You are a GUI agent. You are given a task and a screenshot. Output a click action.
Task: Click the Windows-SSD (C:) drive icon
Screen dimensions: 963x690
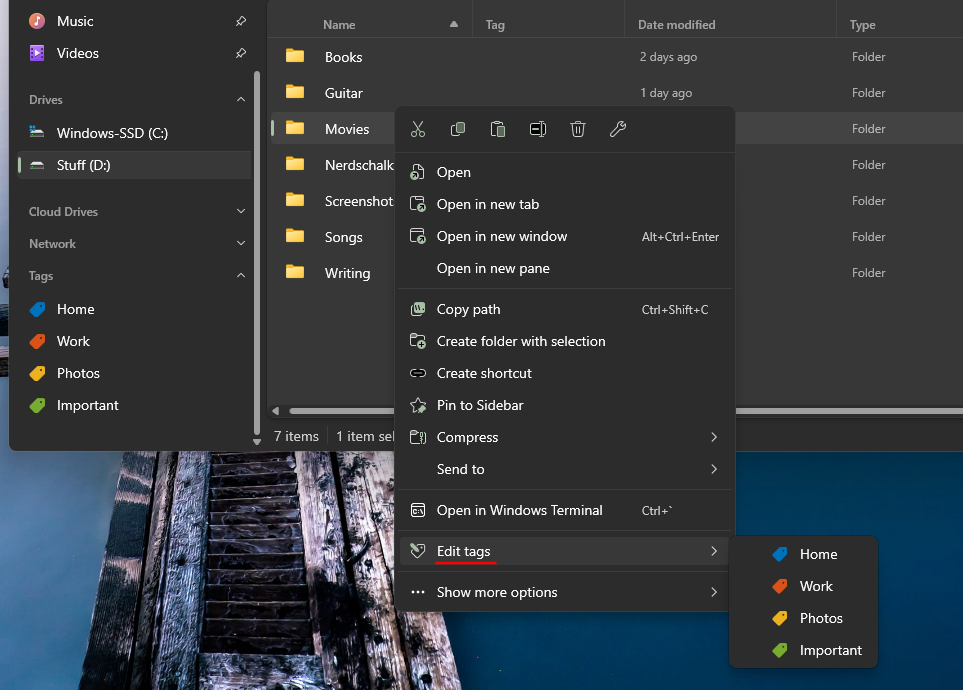coord(37,133)
